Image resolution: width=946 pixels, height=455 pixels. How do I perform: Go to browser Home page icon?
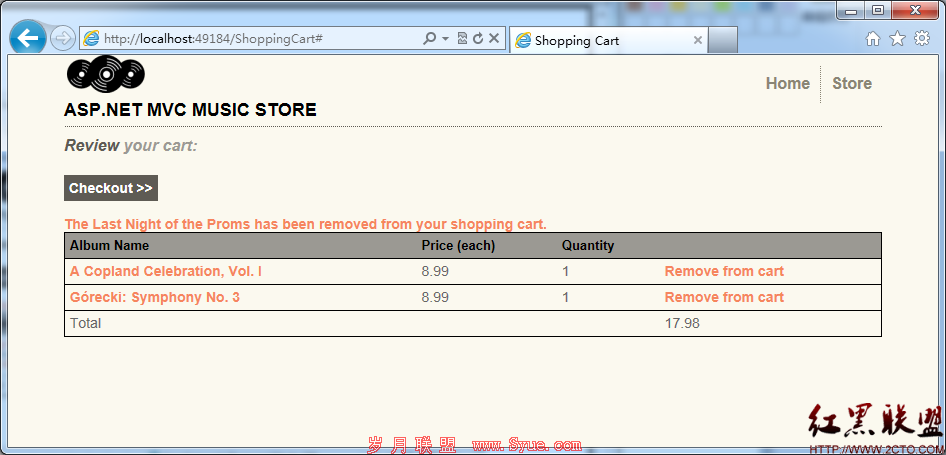[x=872, y=39]
